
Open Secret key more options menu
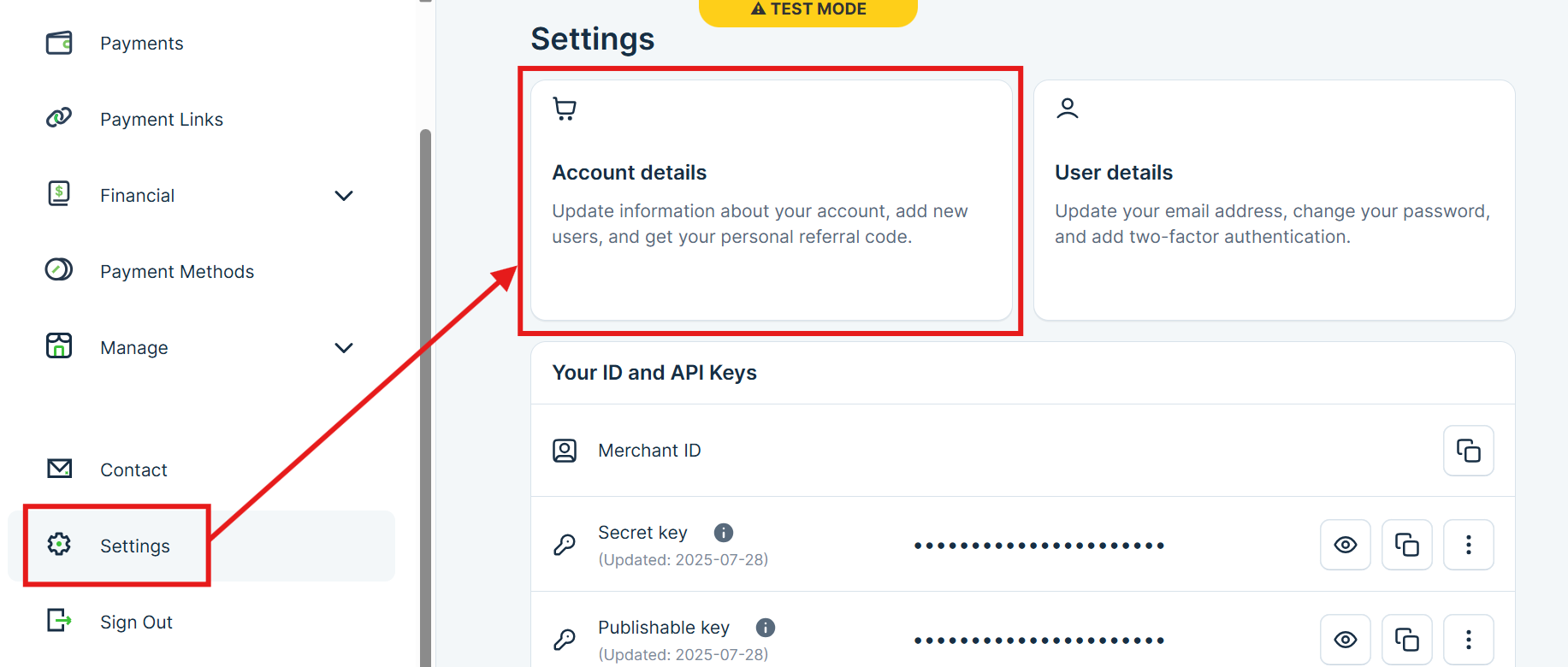[1468, 545]
